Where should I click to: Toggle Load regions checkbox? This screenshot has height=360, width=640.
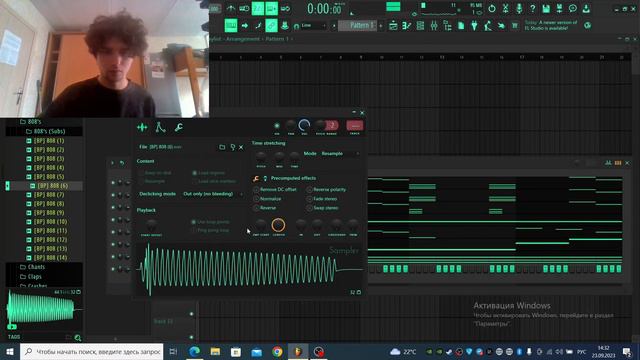194,173
